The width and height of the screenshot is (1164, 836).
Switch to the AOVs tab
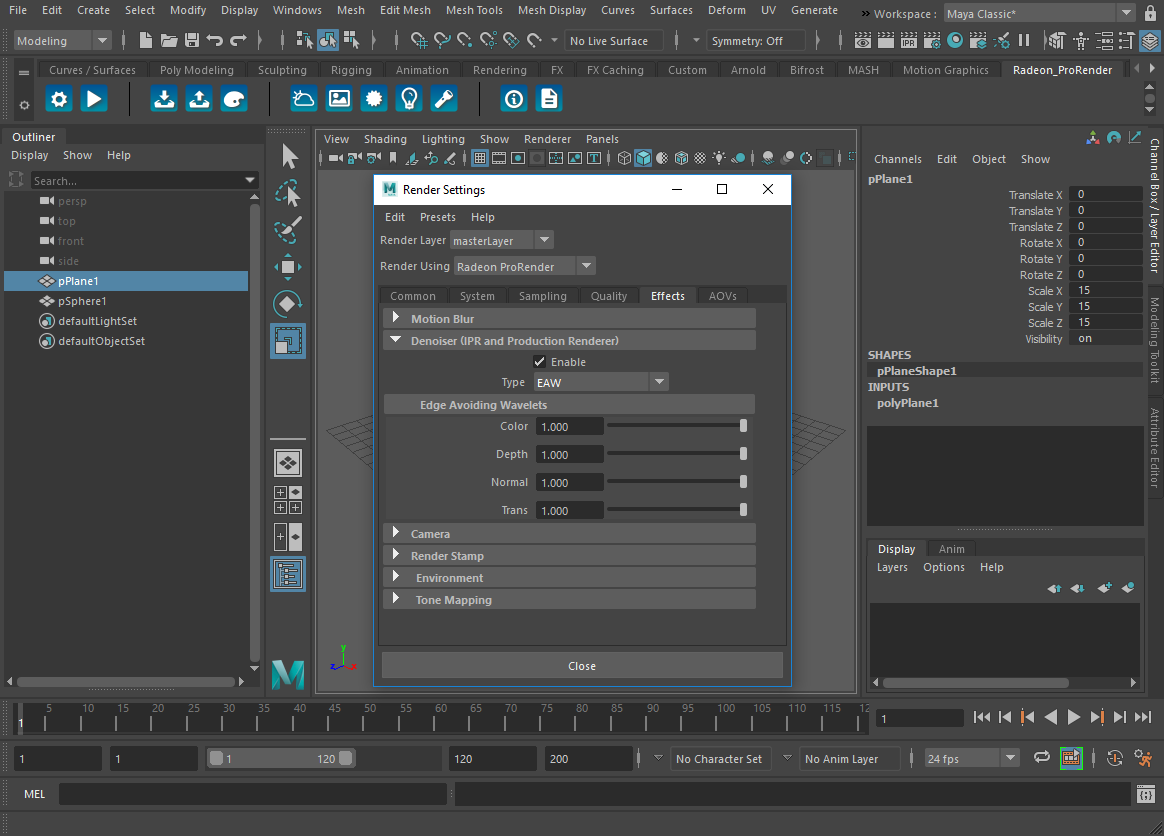coord(722,295)
